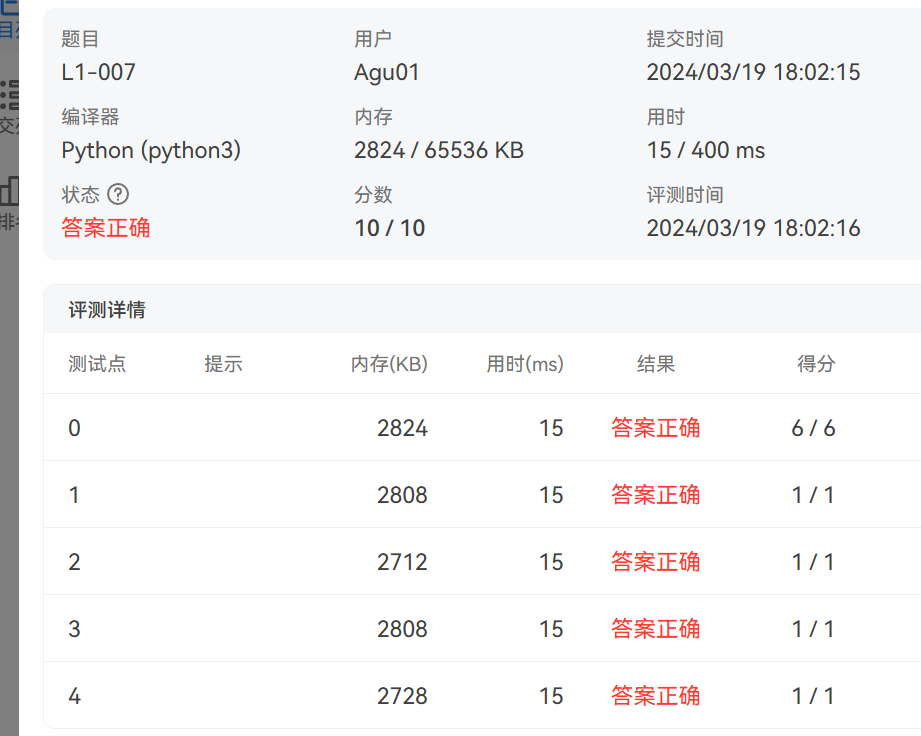The image size is (921, 736).
Task: Click the 答案正确 result for test point 0
Action: (655, 427)
